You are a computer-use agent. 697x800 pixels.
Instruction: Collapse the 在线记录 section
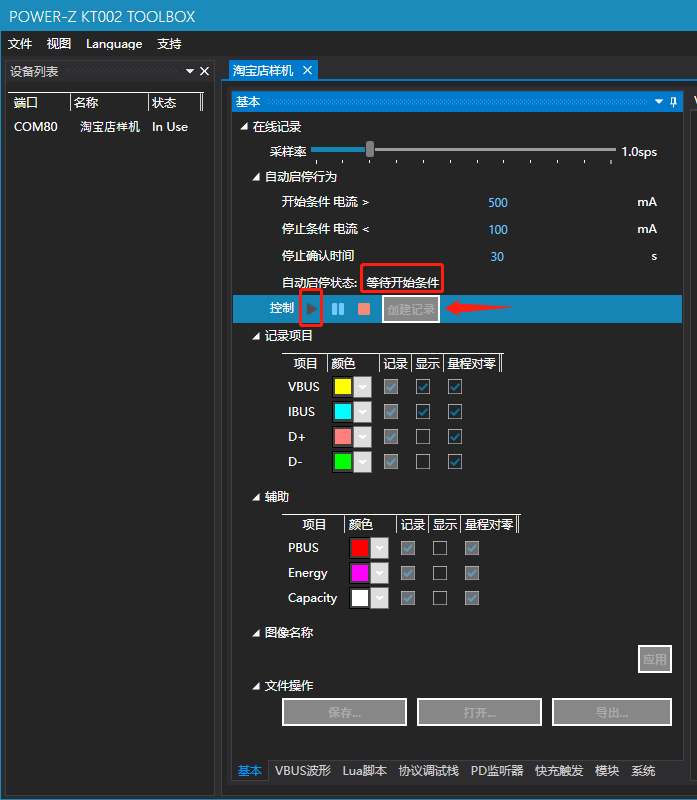[x=244, y=127]
